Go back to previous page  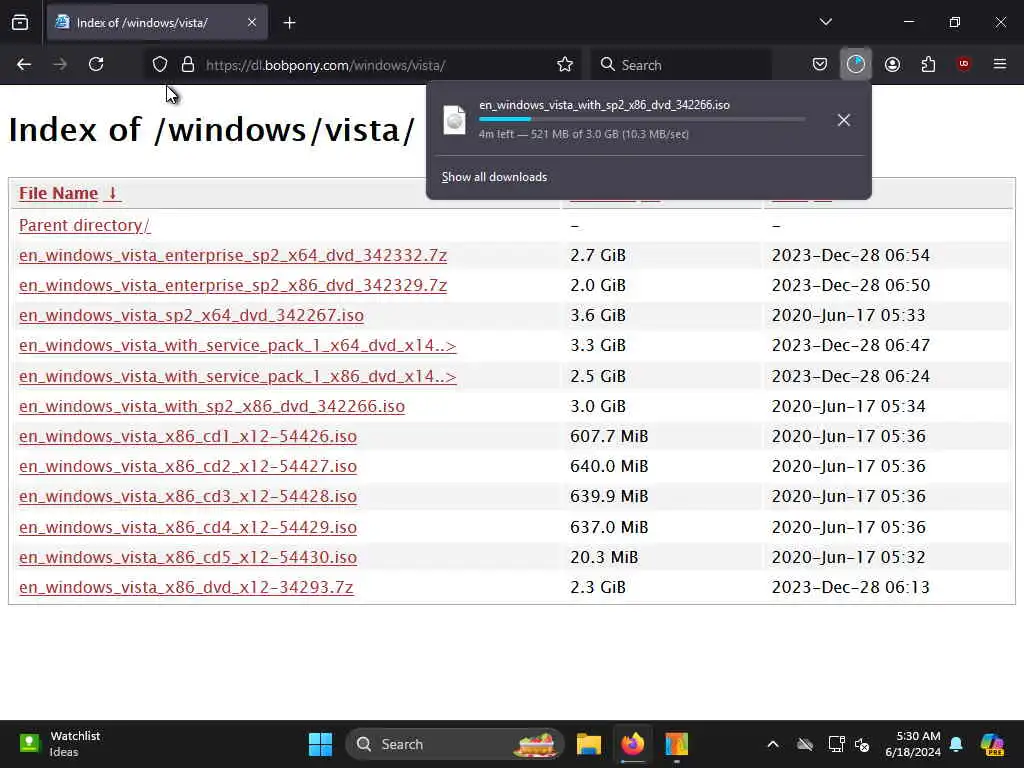click(x=24, y=65)
